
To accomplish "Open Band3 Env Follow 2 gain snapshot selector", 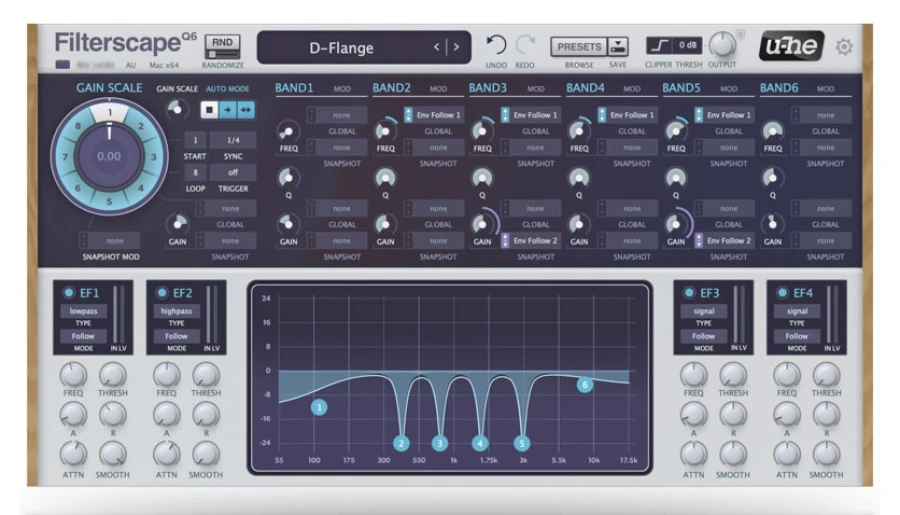I will pos(530,241).
